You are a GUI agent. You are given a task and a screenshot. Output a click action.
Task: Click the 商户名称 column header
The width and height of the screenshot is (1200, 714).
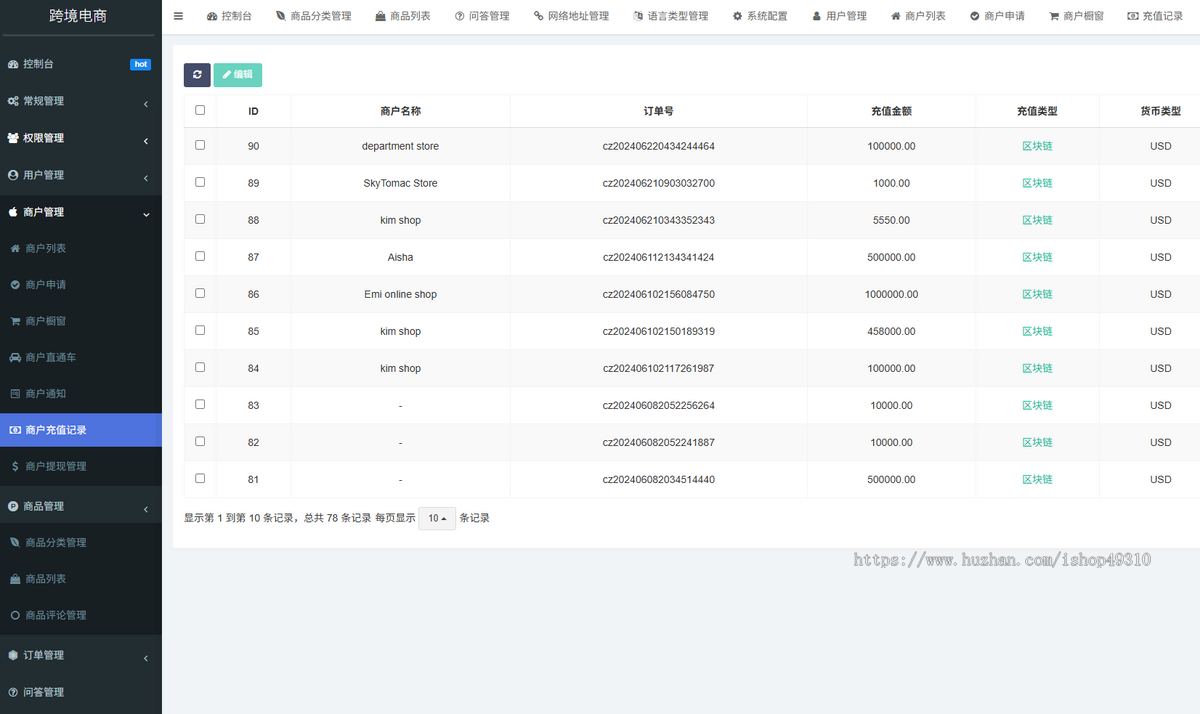(x=400, y=111)
